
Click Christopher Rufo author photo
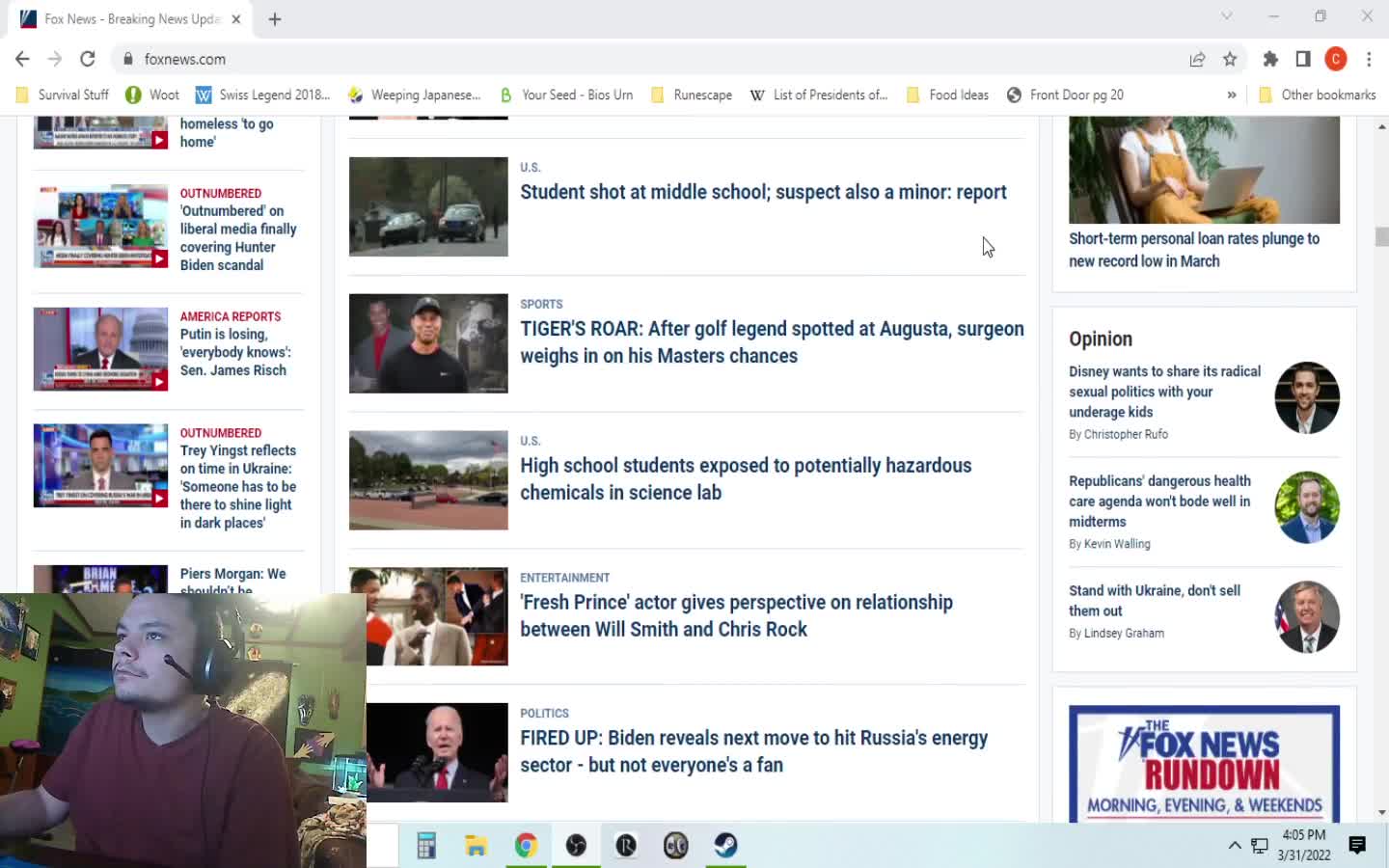click(1307, 397)
